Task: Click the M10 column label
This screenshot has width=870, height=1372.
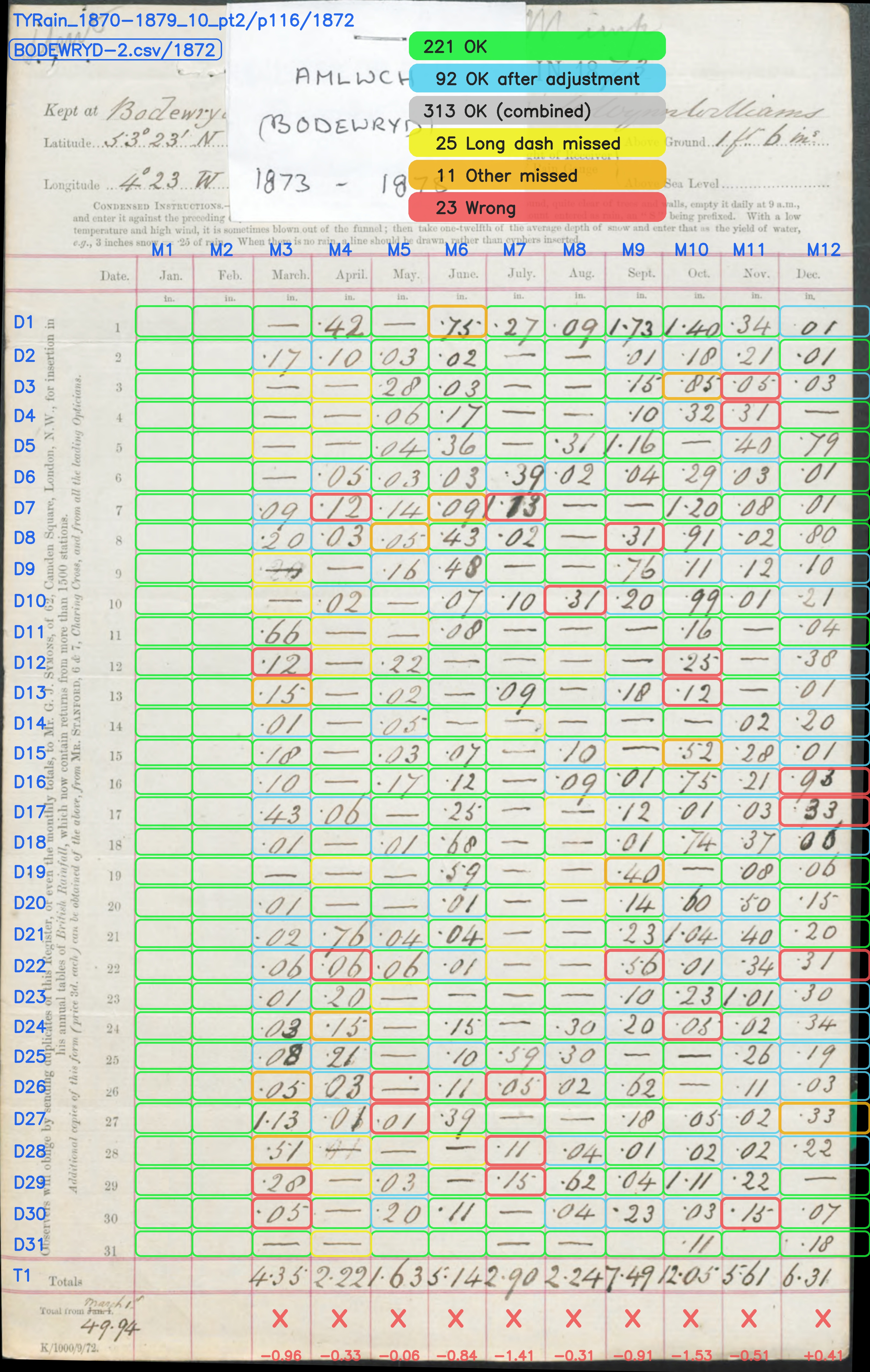Action: pos(691,250)
